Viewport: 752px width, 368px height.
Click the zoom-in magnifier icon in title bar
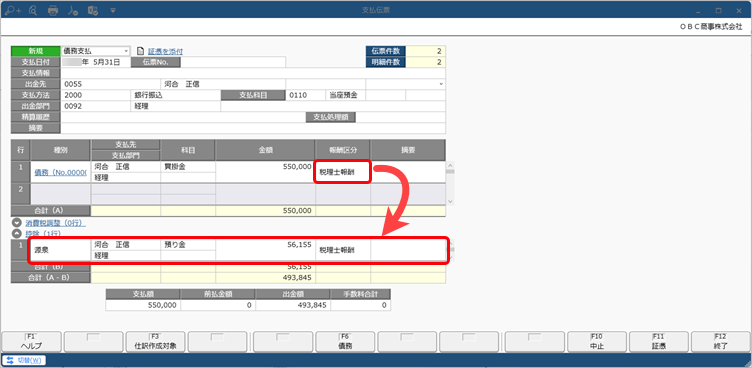tap(13, 10)
